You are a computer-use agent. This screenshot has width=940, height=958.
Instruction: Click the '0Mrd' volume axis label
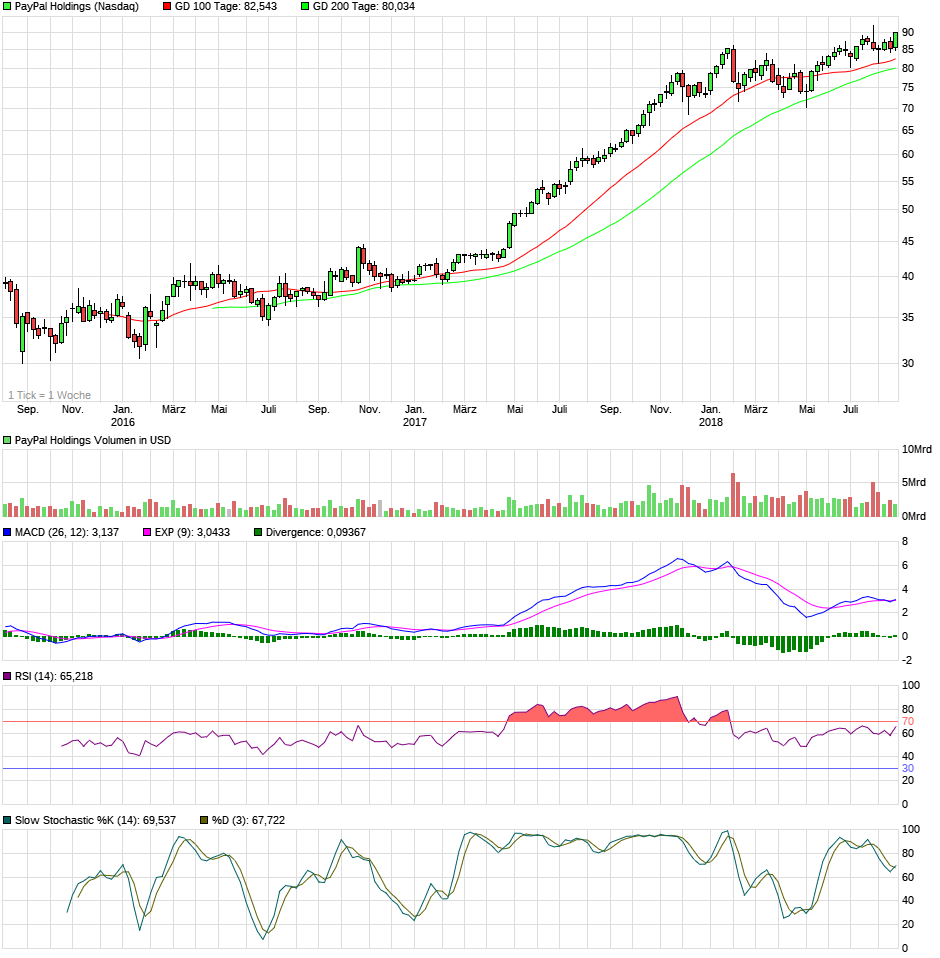(914, 517)
